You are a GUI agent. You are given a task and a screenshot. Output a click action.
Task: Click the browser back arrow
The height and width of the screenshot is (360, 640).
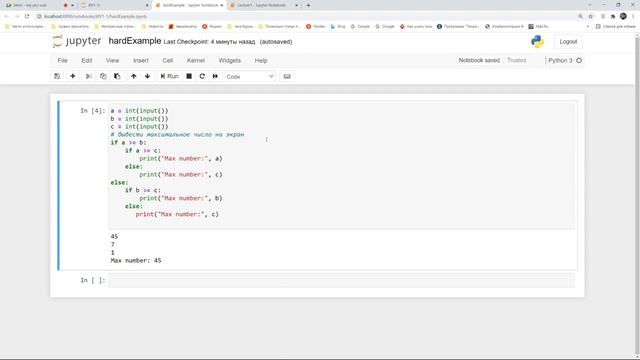[x=7, y=16]
